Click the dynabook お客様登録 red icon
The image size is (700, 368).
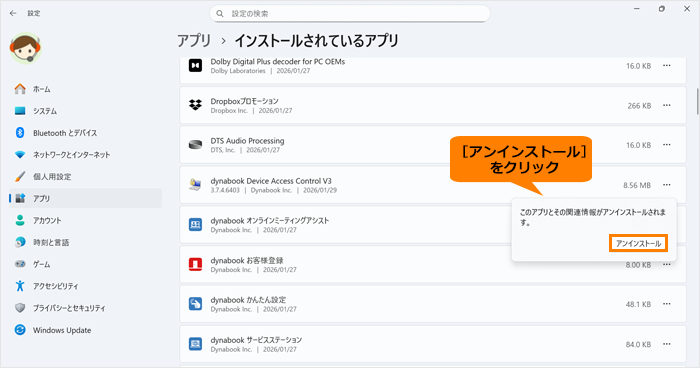pyautogui.click(x=195, y=264)
